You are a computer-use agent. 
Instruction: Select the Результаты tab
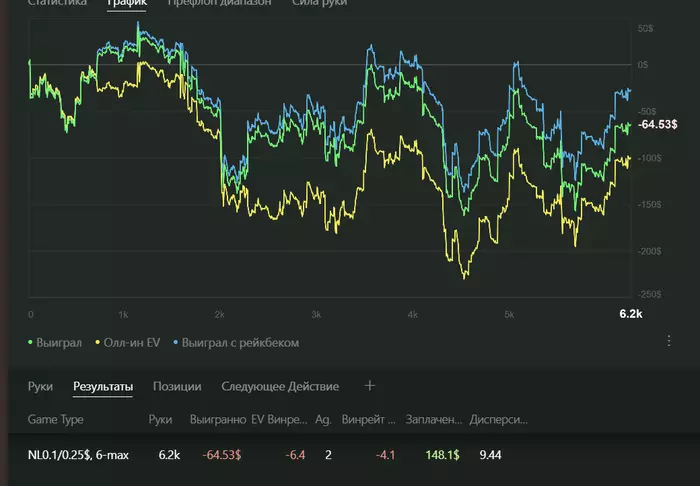103,386
